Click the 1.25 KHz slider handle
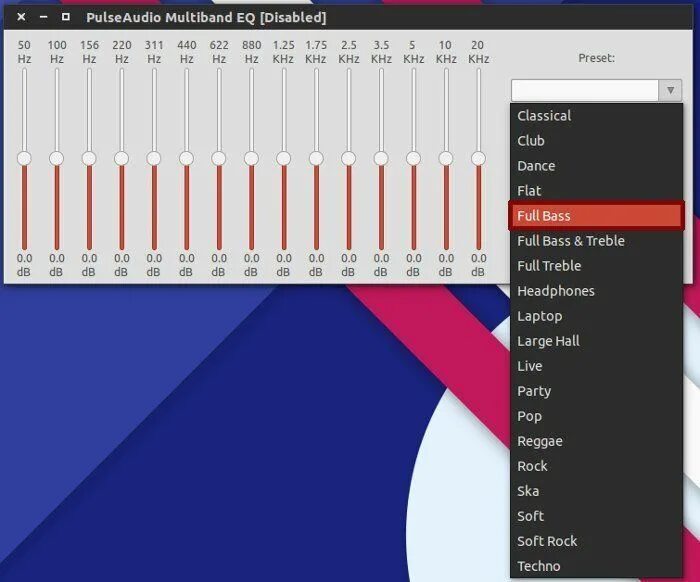Viewport: 700px width, 582px height. pos(283,158)
